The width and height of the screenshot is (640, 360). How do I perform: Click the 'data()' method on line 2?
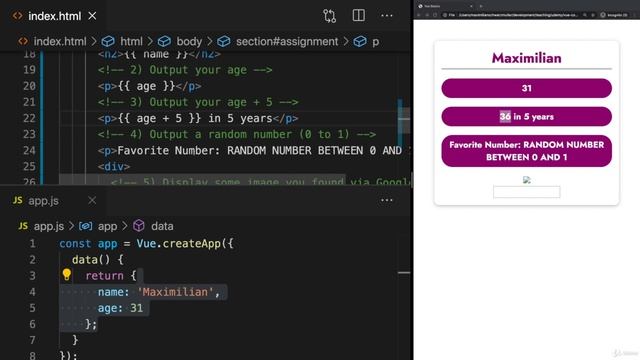pos(91,260)
